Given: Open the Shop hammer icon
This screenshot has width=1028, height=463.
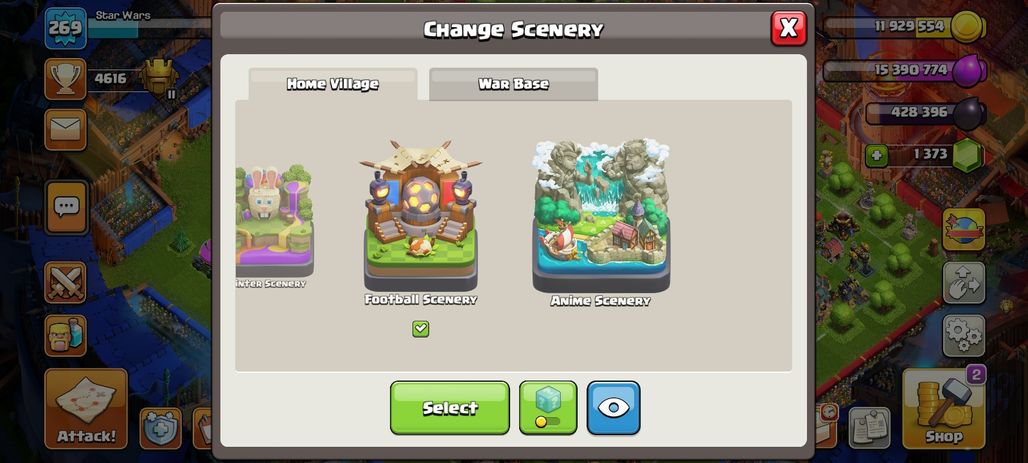Looking at the screenshot, I should (944, 409).
